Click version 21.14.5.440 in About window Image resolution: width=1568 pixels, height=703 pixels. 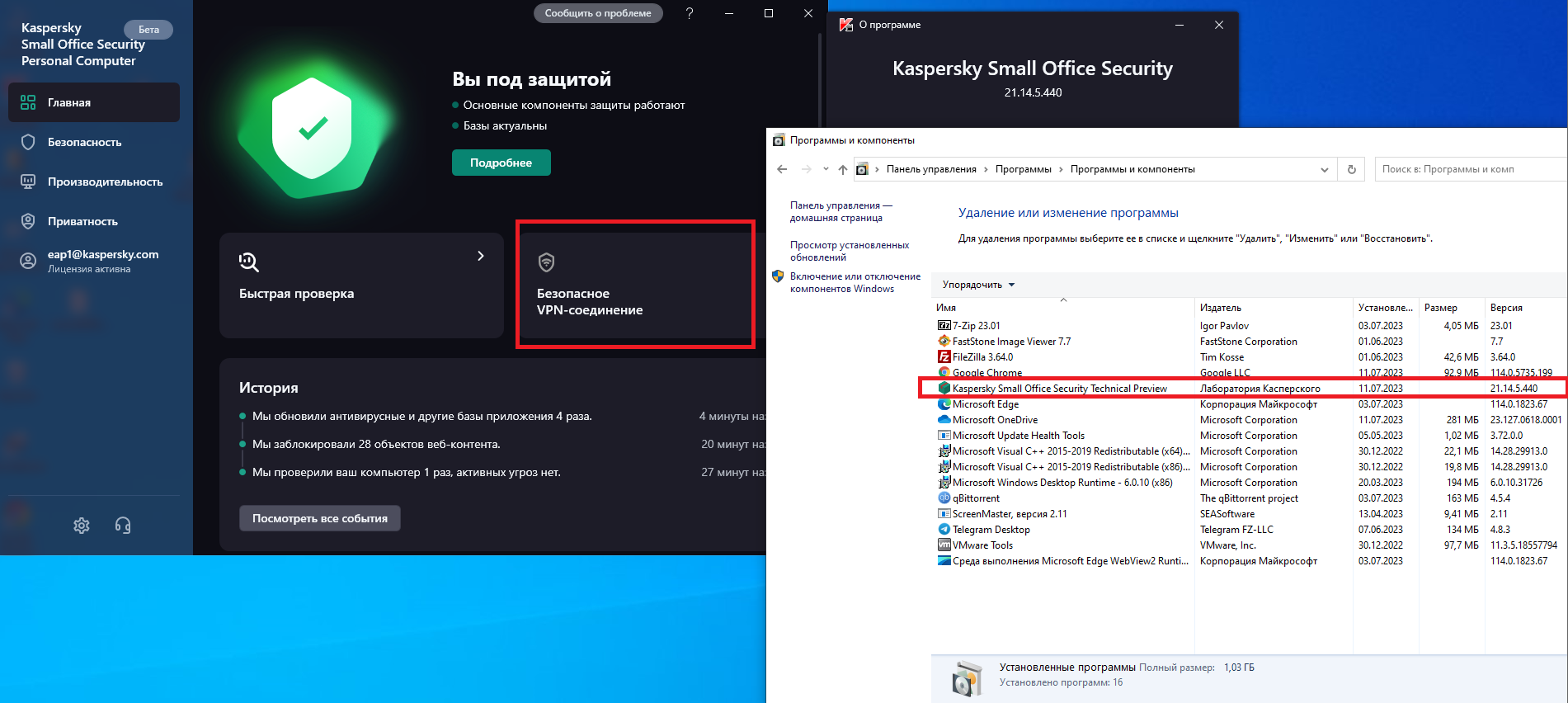click(x=1033, y=92)
